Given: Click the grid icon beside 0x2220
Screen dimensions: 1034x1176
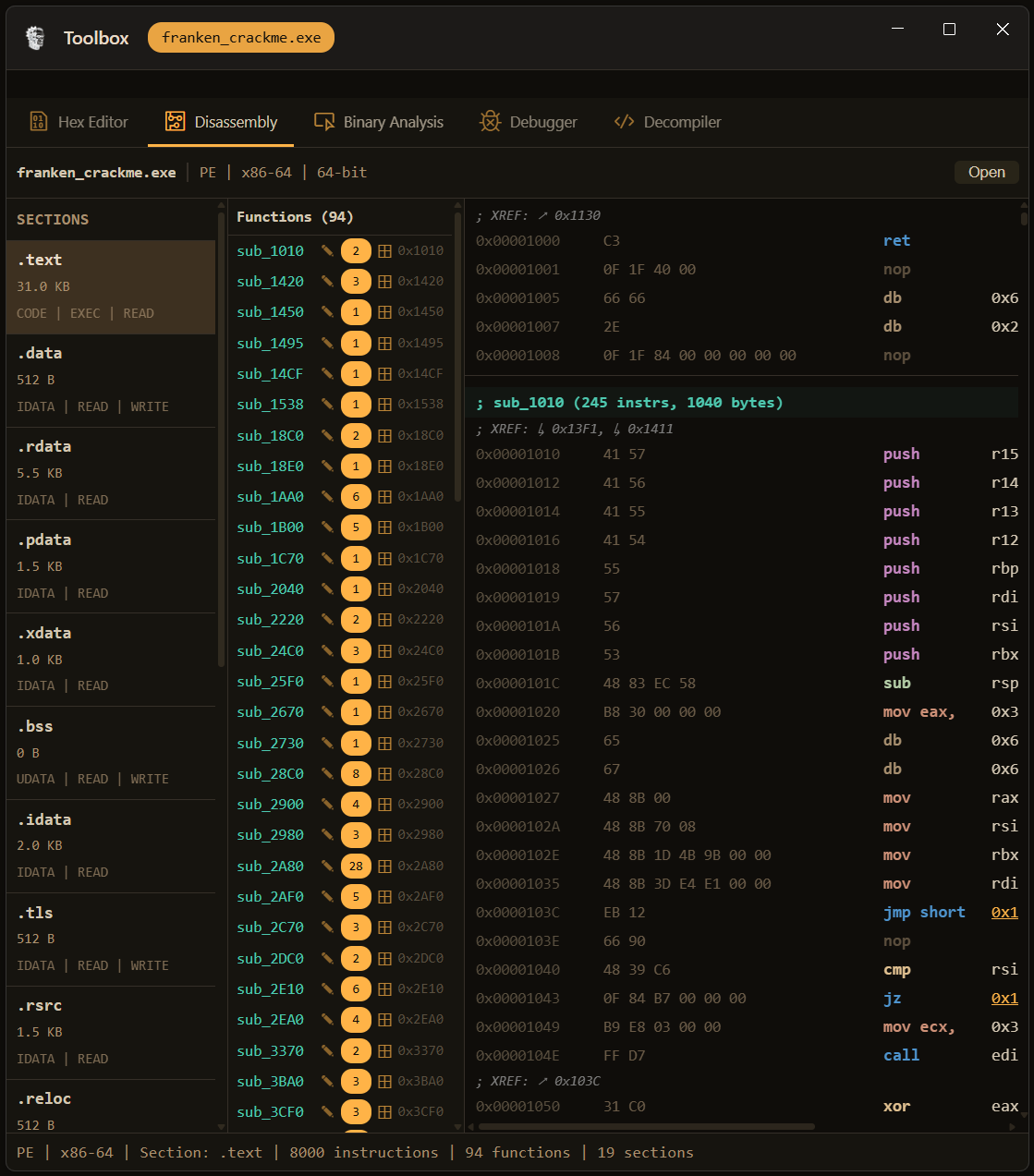Looking at the screenshot, I should 385,620.
